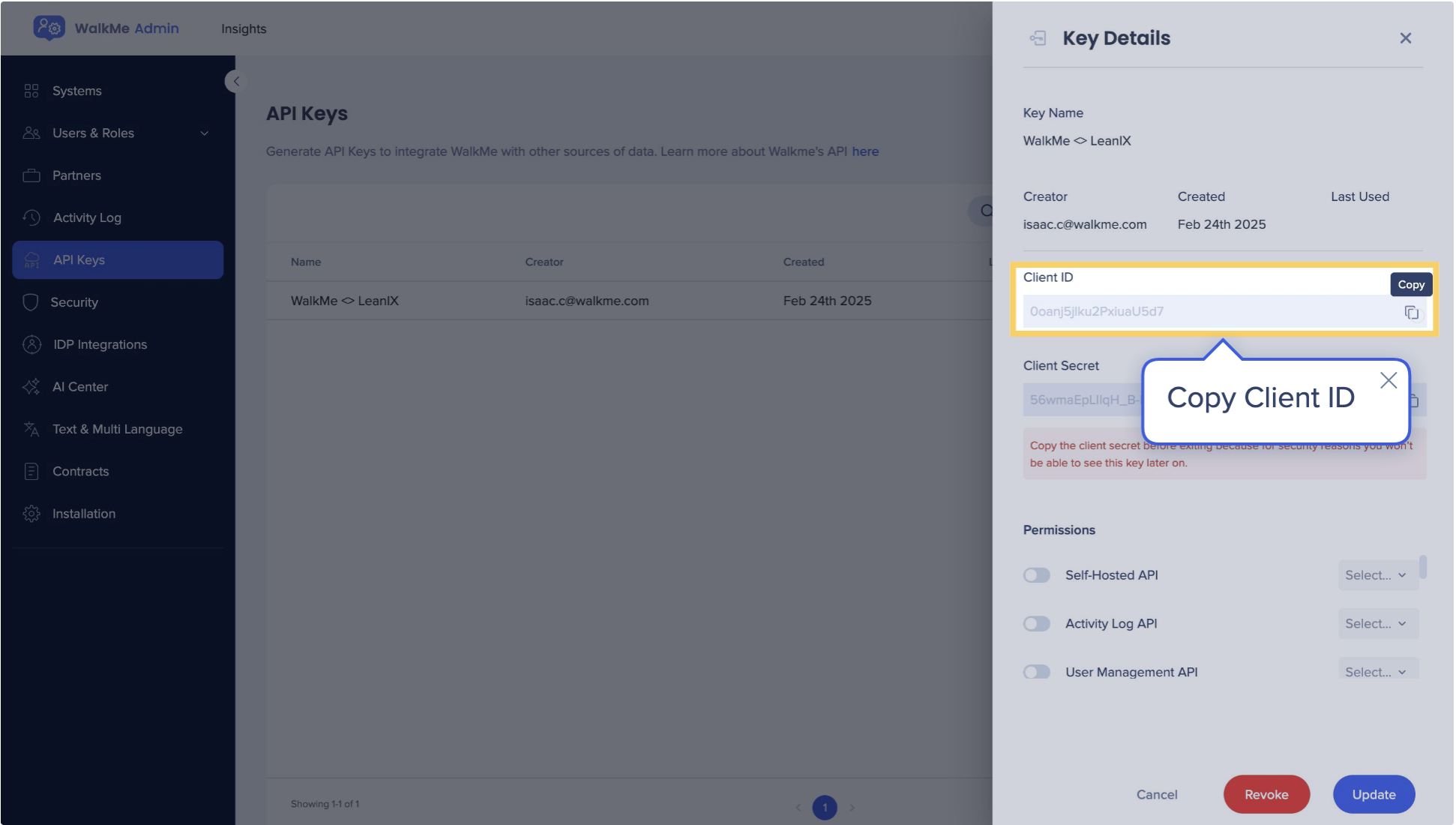Viewport: 1456px width, 825px height.
Task: Open the Security section
Action: pyautogui.click(x=118, y=302)
